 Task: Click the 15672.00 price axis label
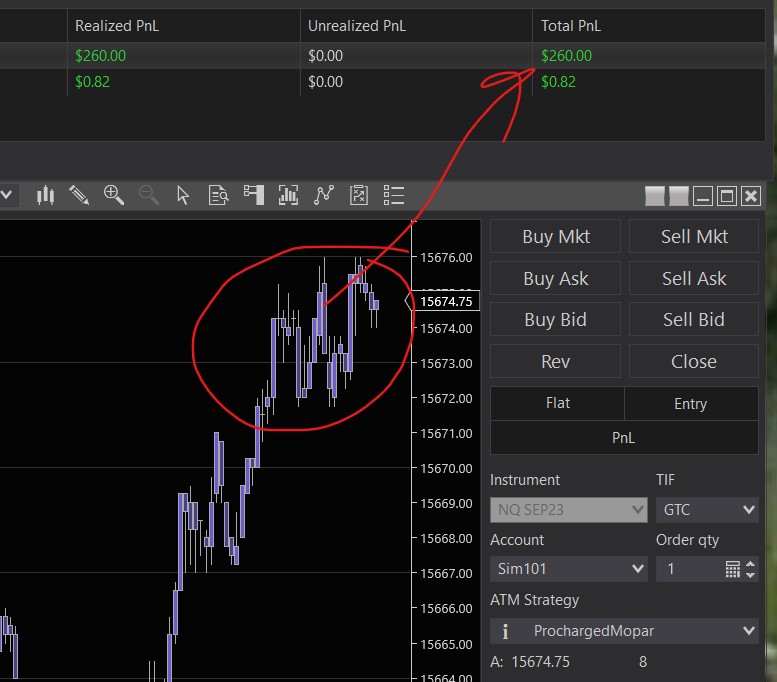446,398
